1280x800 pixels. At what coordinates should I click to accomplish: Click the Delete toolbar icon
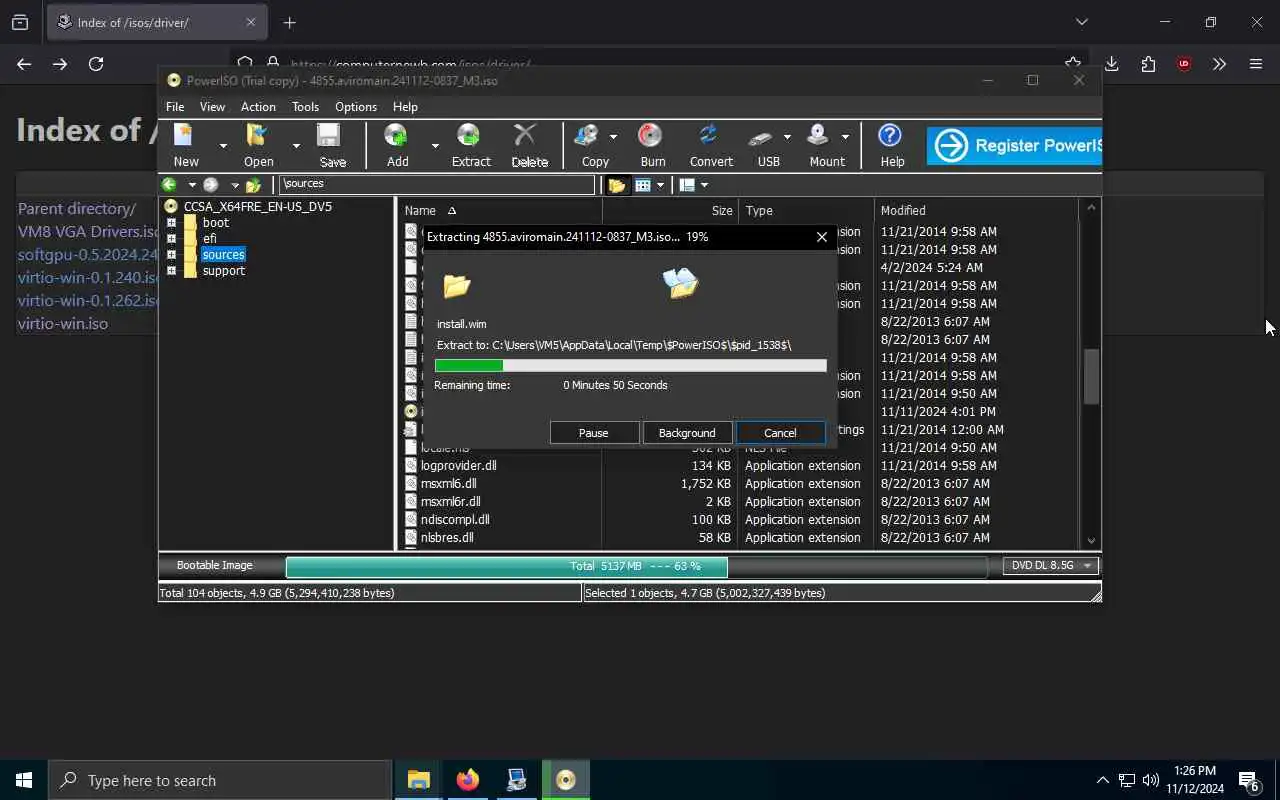pos(526,136)
